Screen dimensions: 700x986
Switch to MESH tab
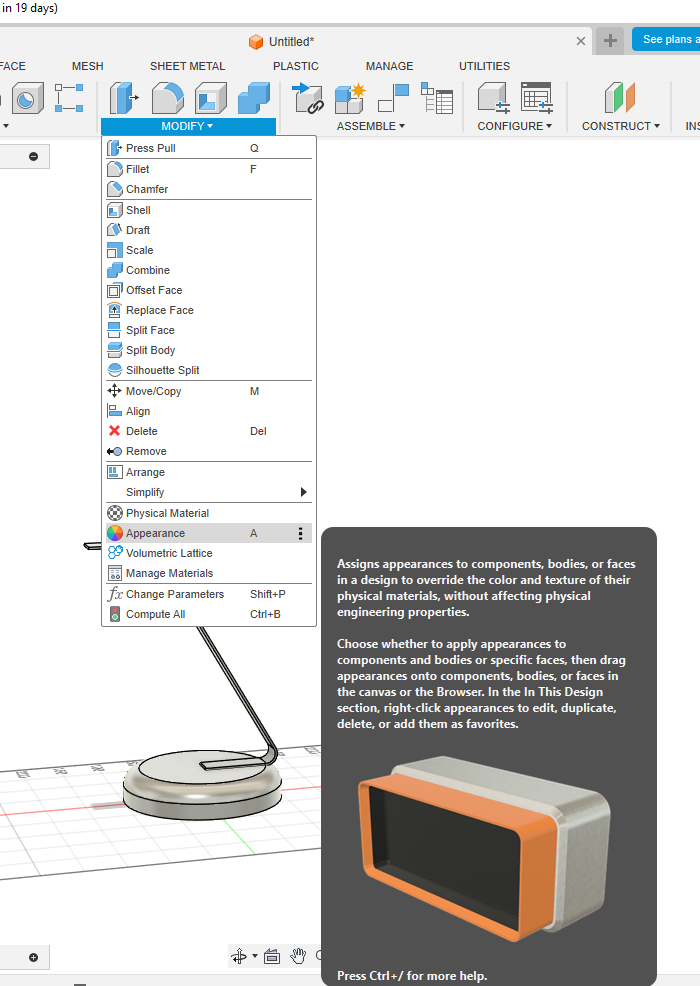click(x=87, y=66)
